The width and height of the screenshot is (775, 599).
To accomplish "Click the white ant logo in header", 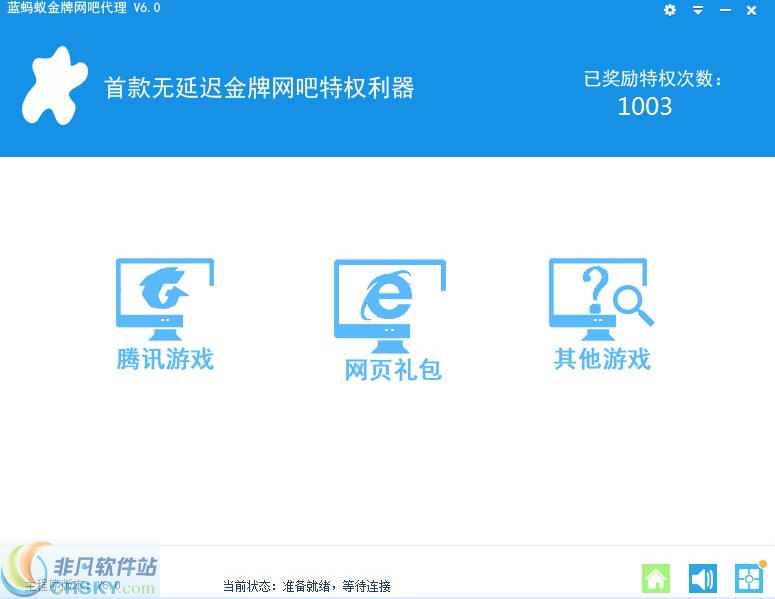I will (x=54, y=86).
